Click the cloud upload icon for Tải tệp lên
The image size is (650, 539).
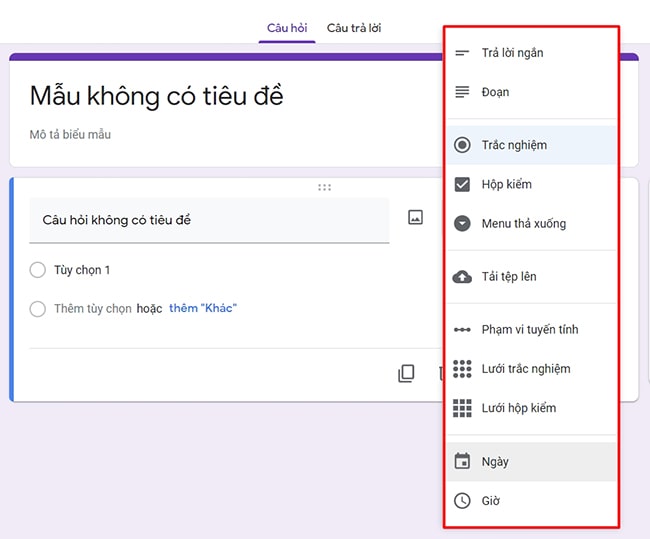coord(462,277)
